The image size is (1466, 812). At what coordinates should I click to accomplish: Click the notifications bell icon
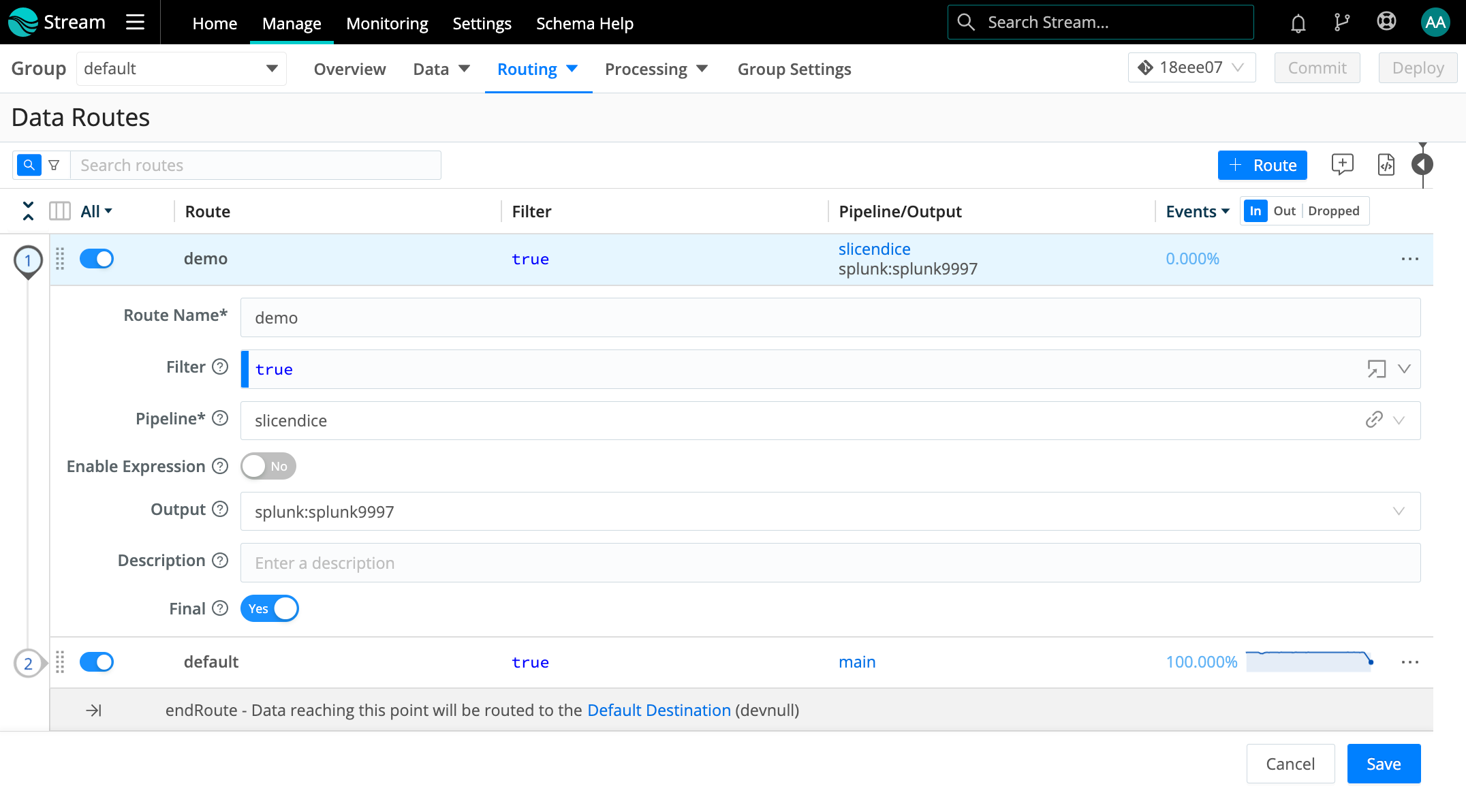point(1298,23)
